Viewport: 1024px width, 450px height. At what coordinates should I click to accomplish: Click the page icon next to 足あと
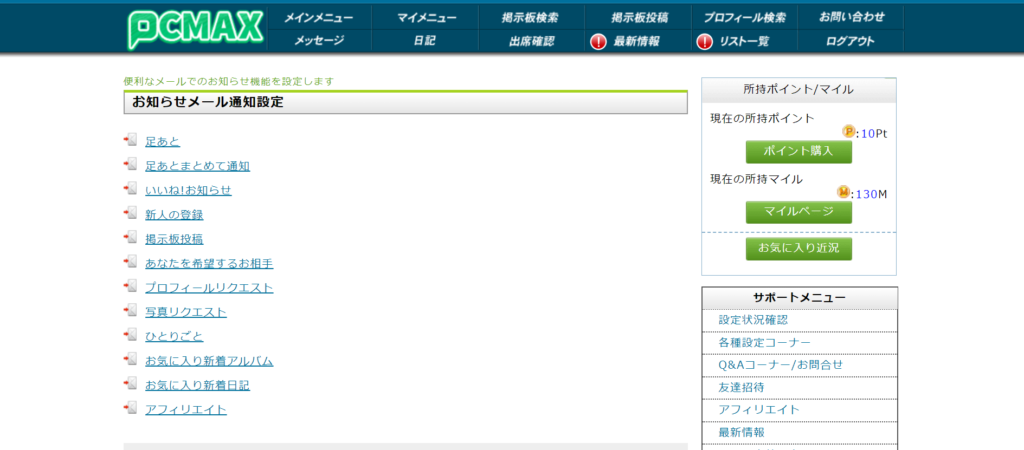[x=131, y=140]
